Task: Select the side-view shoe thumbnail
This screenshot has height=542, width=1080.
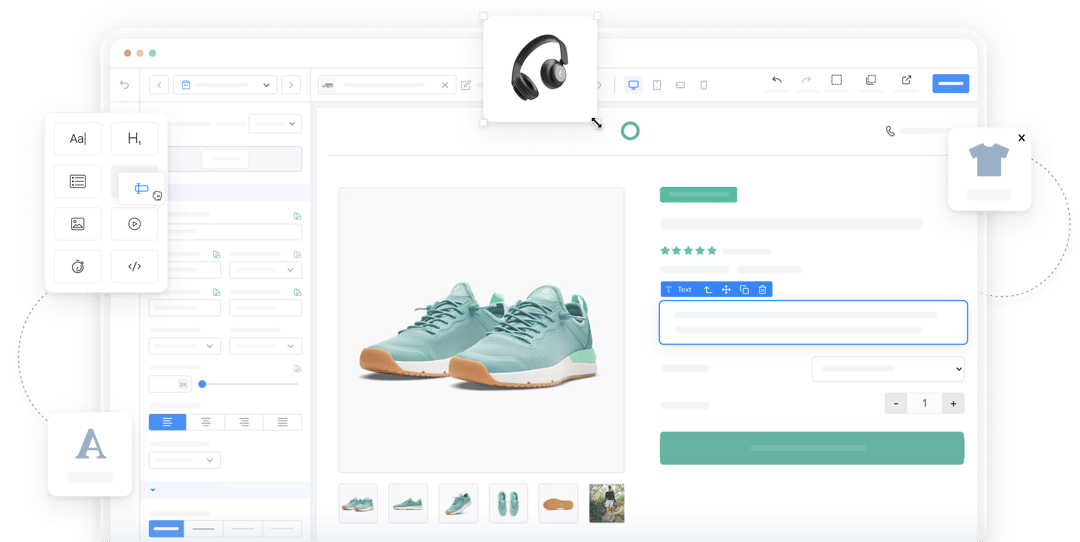Action: coord(408,503)
